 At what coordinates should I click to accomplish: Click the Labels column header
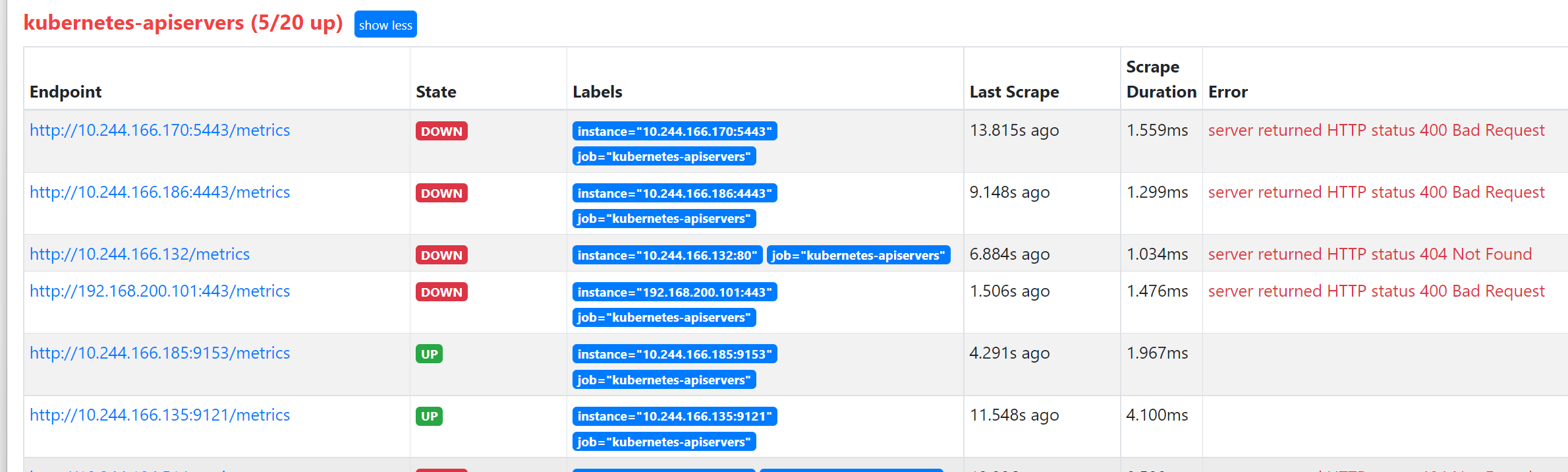pyautogui.click(x=598, y=92)
